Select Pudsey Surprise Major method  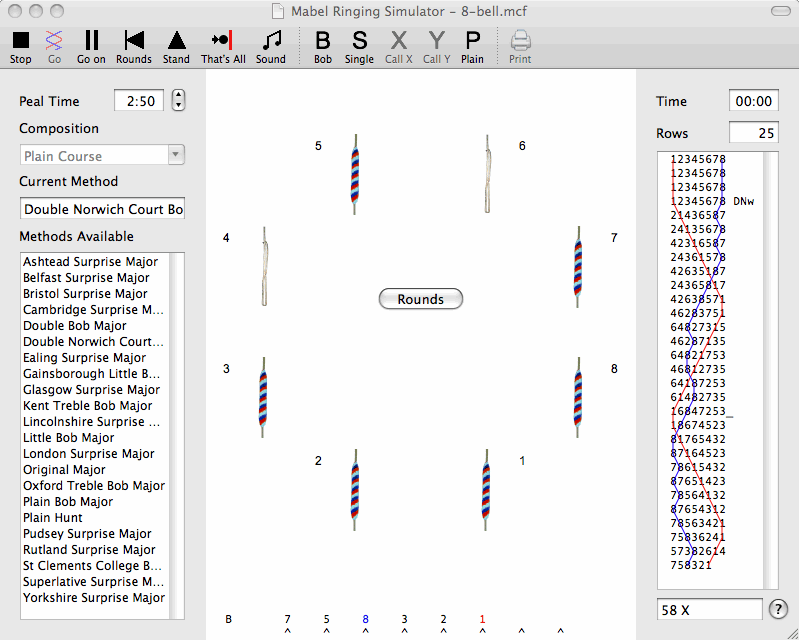click(87, 534)
